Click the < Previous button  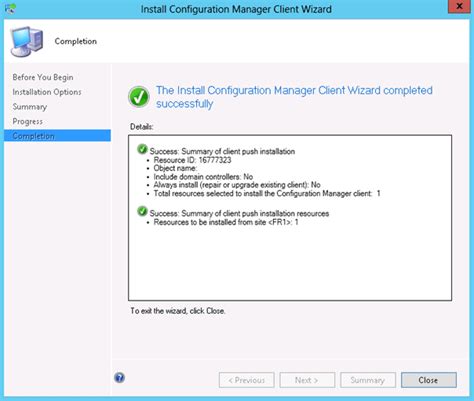click(247, 380)
